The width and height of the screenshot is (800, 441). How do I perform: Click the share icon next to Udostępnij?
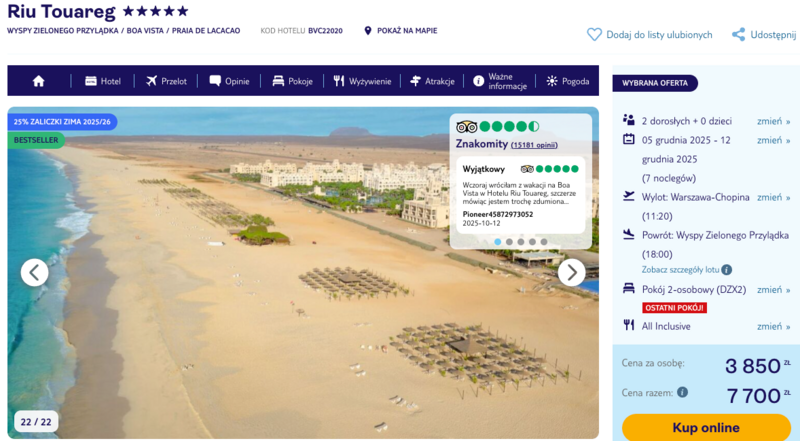pyautogui.click(x=738, y=34)
